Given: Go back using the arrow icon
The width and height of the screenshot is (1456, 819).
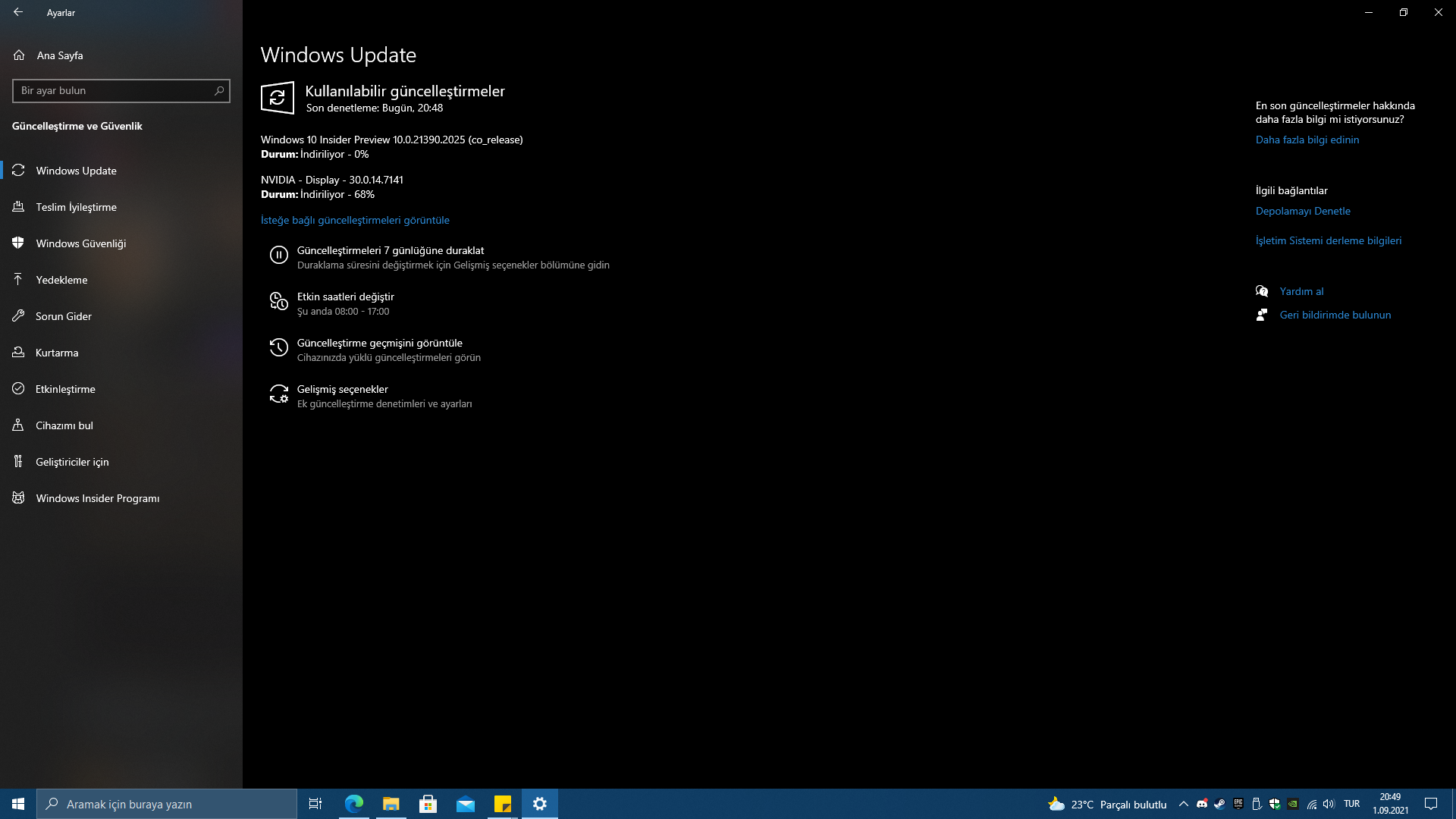Looking at the screenshot, I should (18, 12).
